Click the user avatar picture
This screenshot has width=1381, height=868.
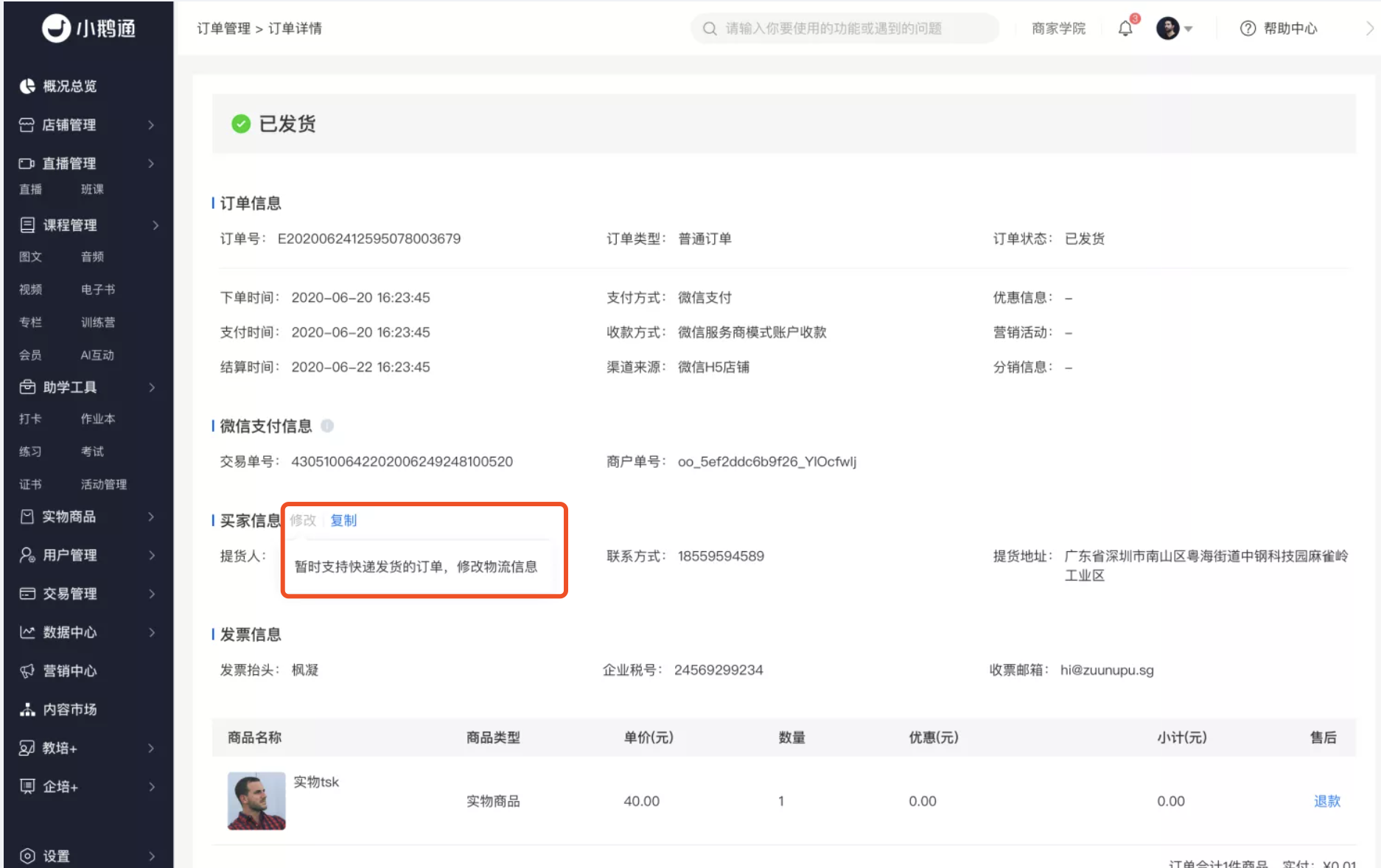1167,29
